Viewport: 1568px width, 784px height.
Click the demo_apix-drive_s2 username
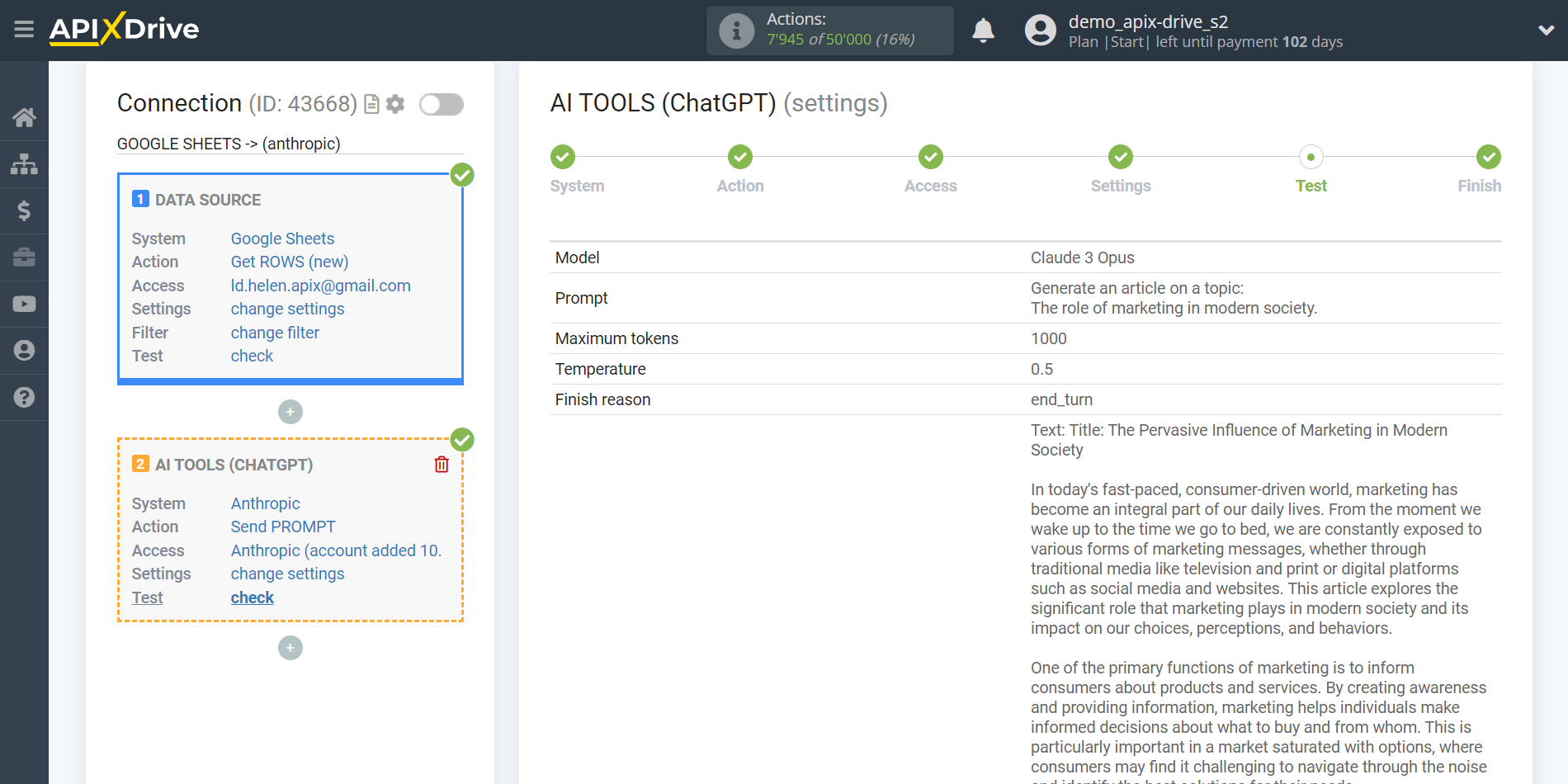tap(1148, 21)
